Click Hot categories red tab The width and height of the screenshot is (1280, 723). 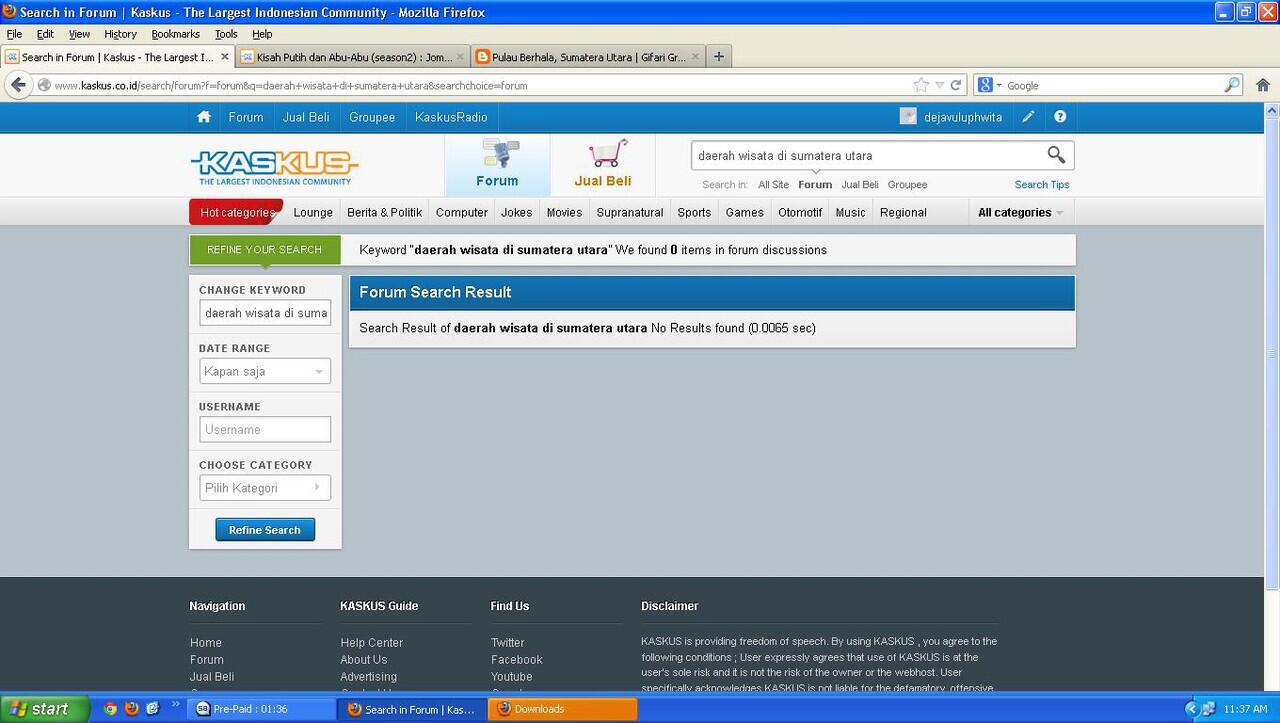pyautogui.click(x=236, y=212)
